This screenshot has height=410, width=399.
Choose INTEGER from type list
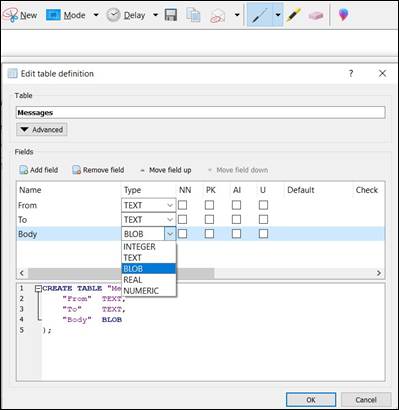[x=149, y=247]
